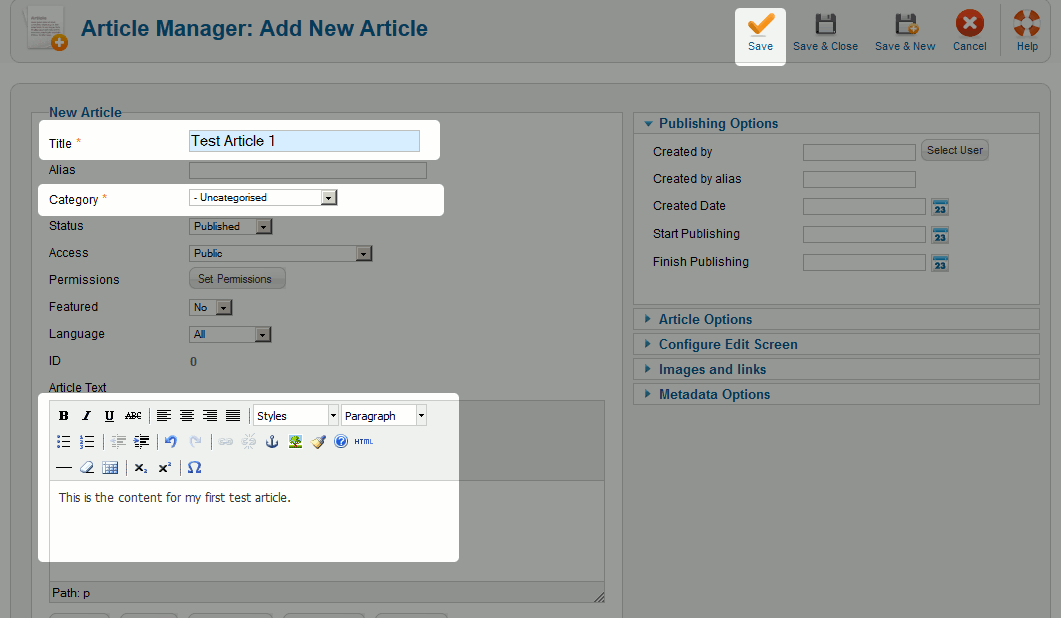The image size is (1061, 618).
Task: Insert a table
Action: pos(110,468)
